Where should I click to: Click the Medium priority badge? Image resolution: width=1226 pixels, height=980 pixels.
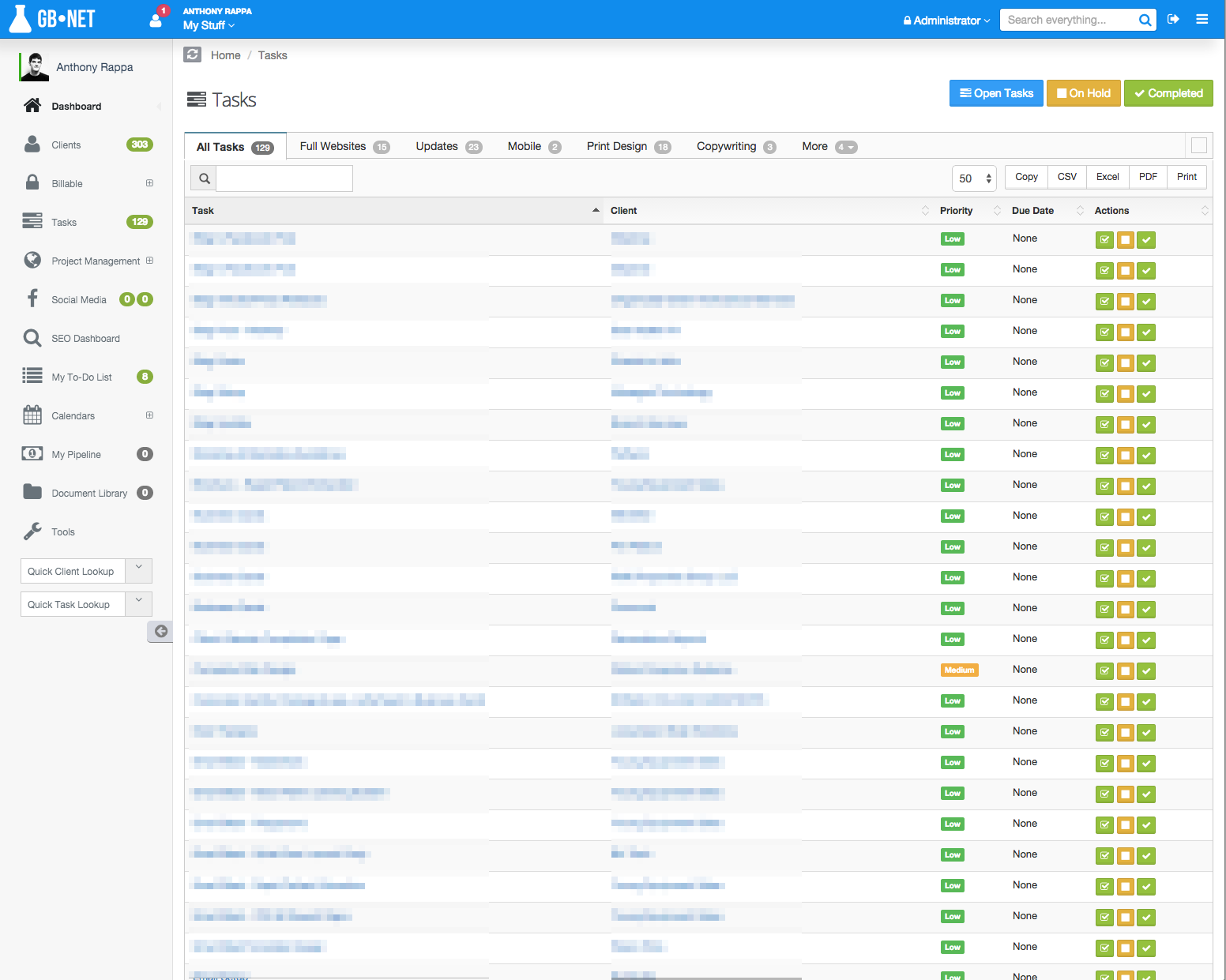tap(960, 670)
